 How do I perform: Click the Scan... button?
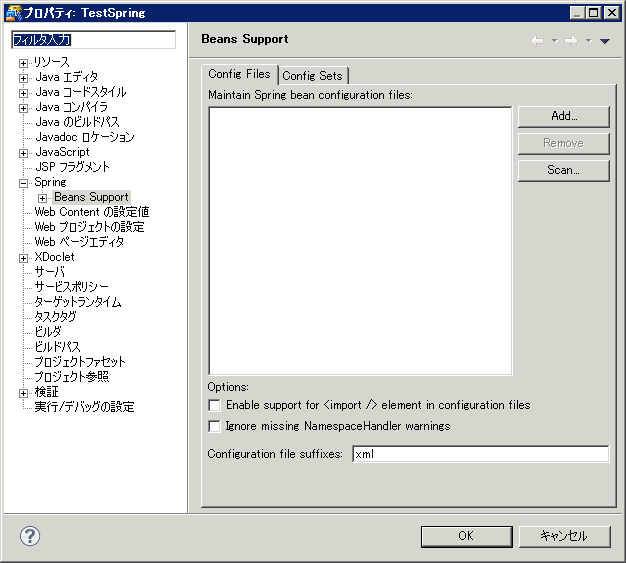tap(564, 170)
